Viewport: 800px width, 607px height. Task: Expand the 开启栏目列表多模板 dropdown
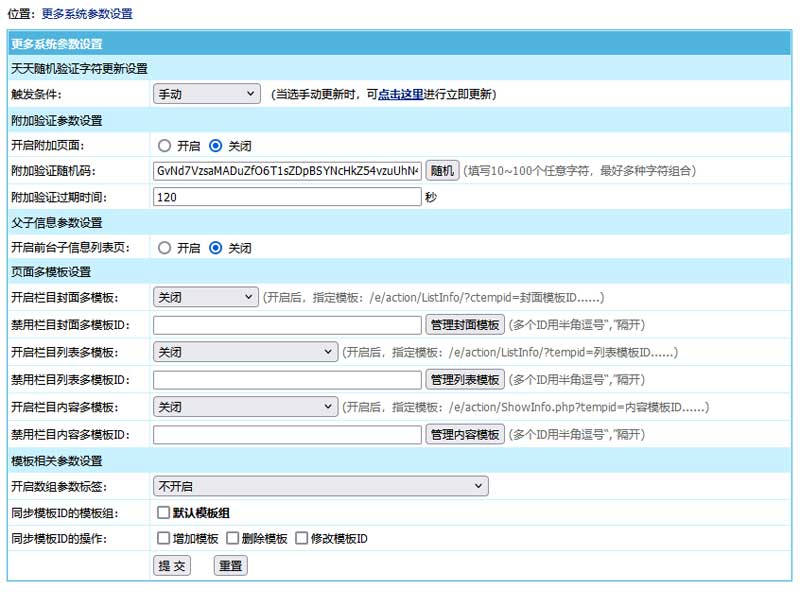click(246, 352)
